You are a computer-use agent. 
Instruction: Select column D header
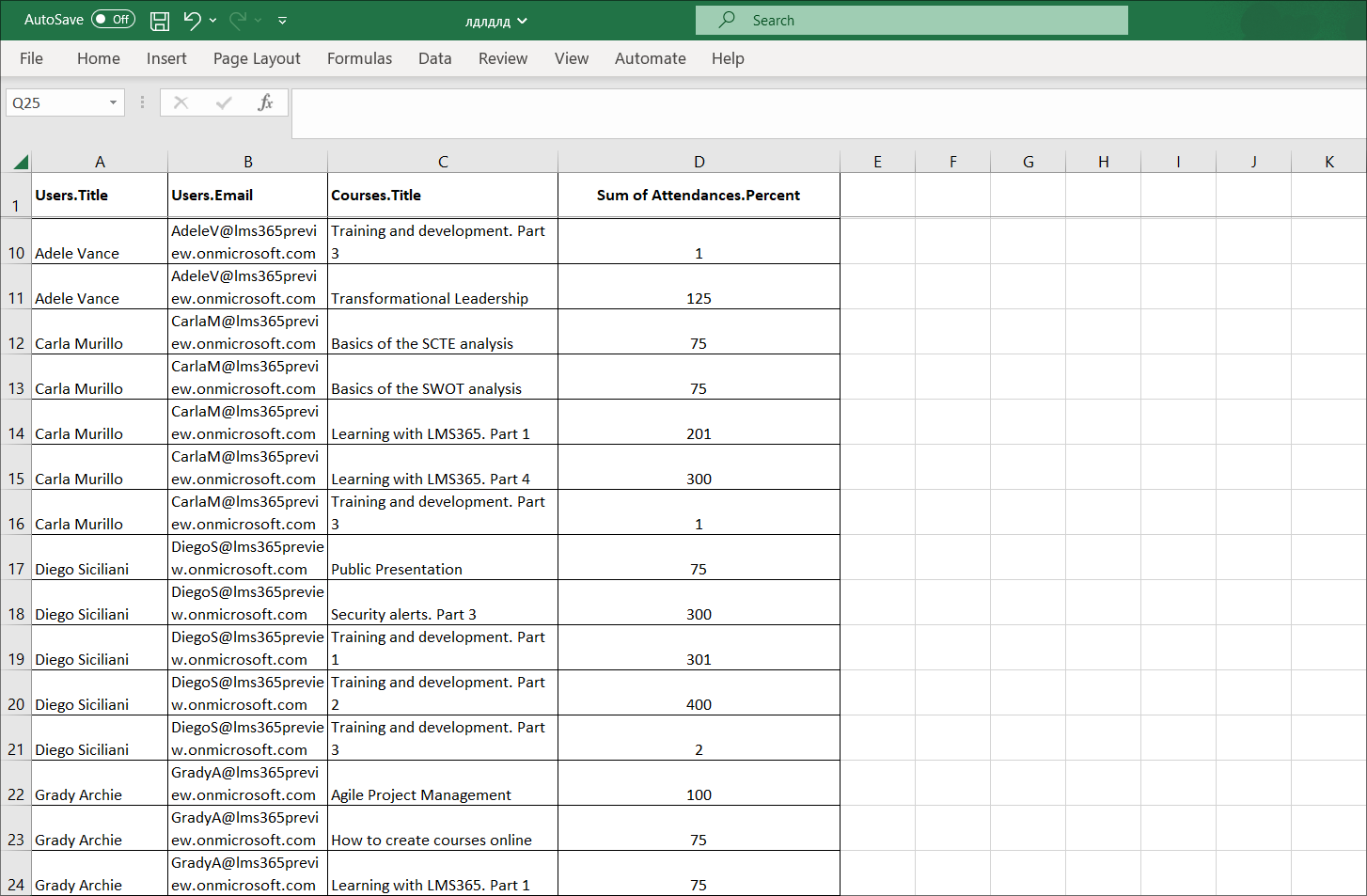[x=699, y=162]
